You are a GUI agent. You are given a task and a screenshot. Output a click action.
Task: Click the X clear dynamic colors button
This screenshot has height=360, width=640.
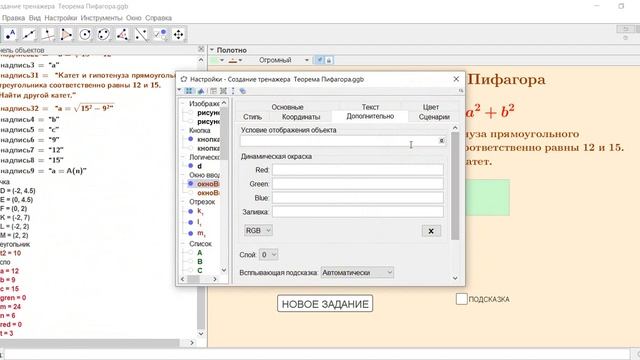[x=431, y=231]
